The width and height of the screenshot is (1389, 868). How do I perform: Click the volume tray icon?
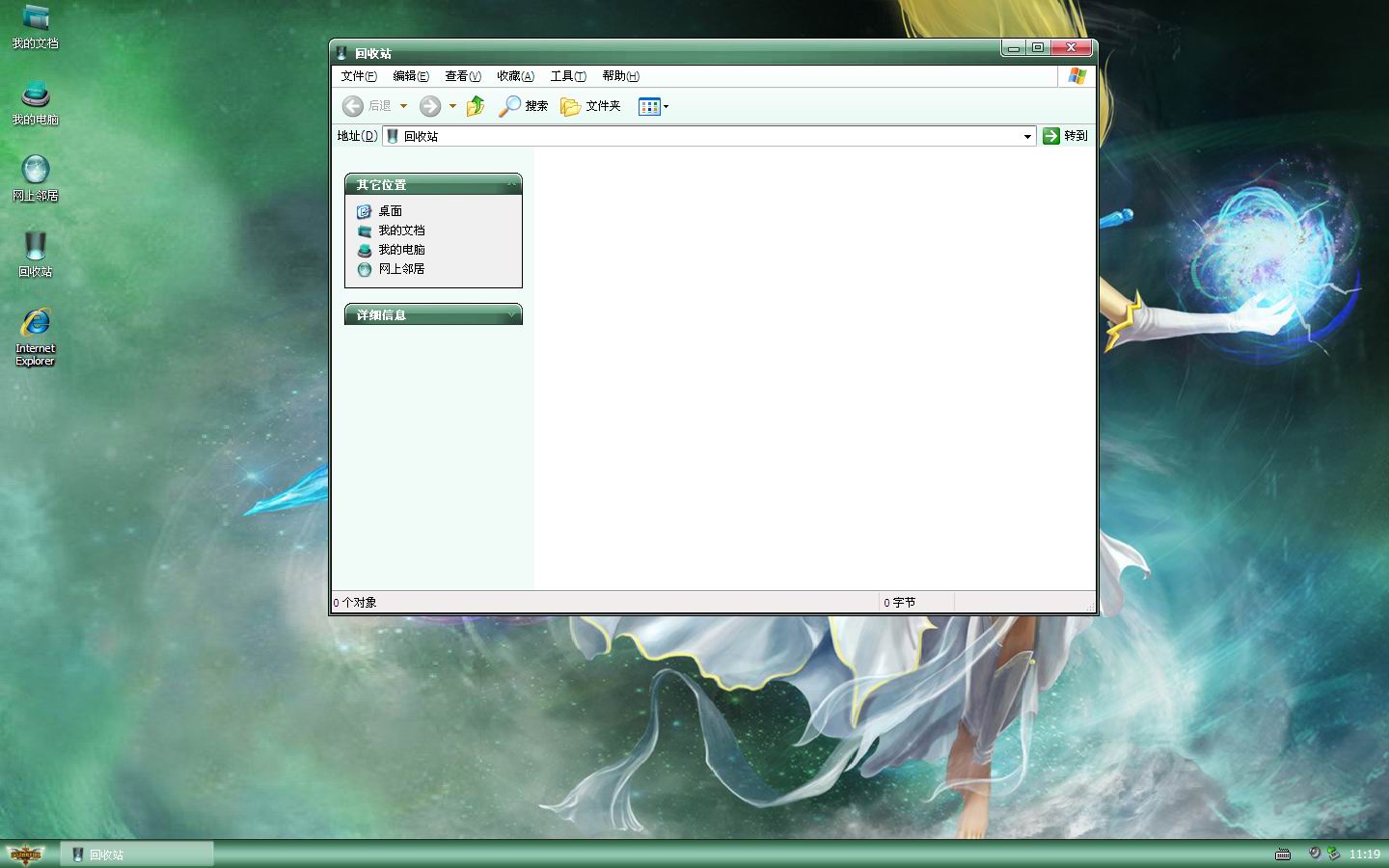point(1314,853)
